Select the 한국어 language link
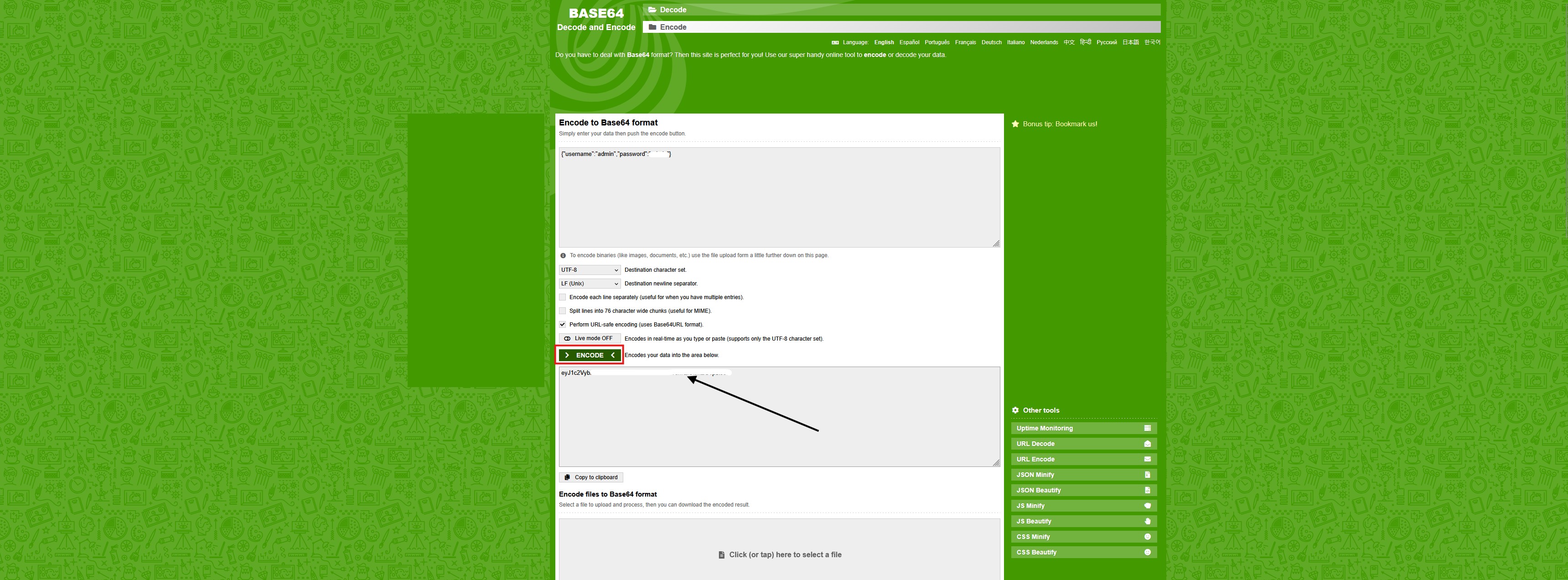This screenshot has height=580, width=1568. (x=1152, y=42)
